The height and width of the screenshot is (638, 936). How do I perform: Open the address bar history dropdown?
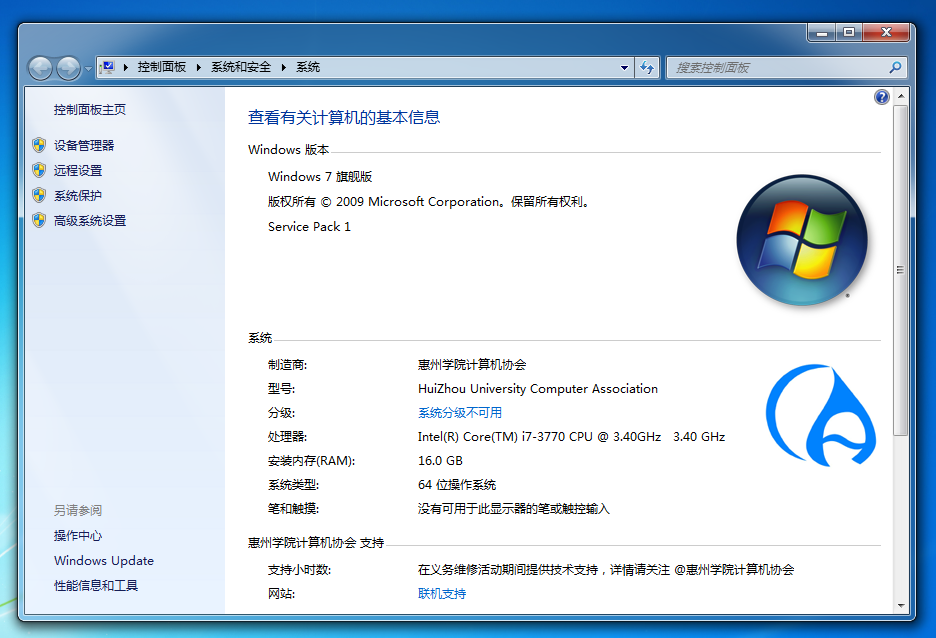pyautogui.click(x=624, y=67)
